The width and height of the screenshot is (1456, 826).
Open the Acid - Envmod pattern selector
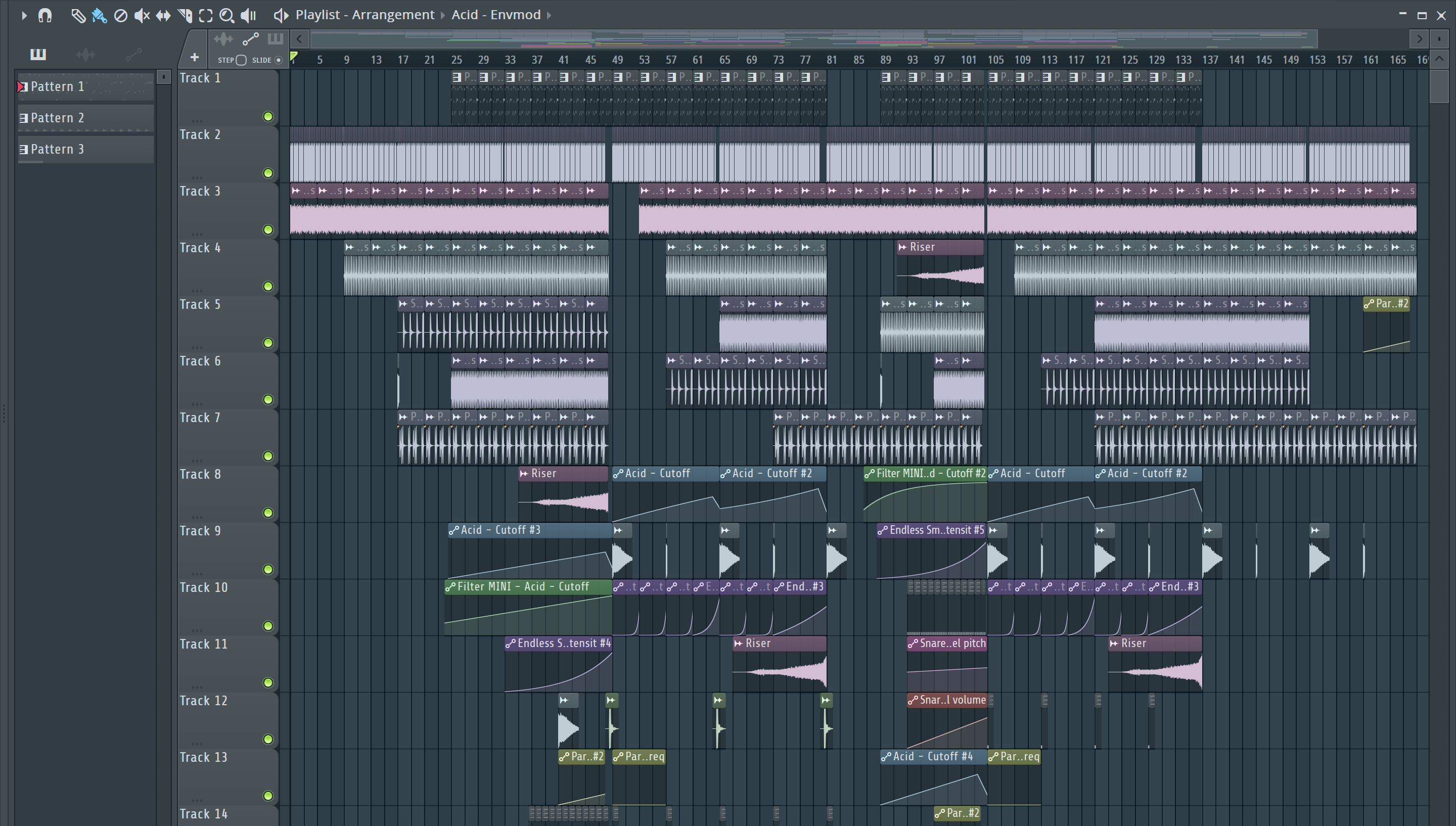pyautogui.click(x=496, y=15)
